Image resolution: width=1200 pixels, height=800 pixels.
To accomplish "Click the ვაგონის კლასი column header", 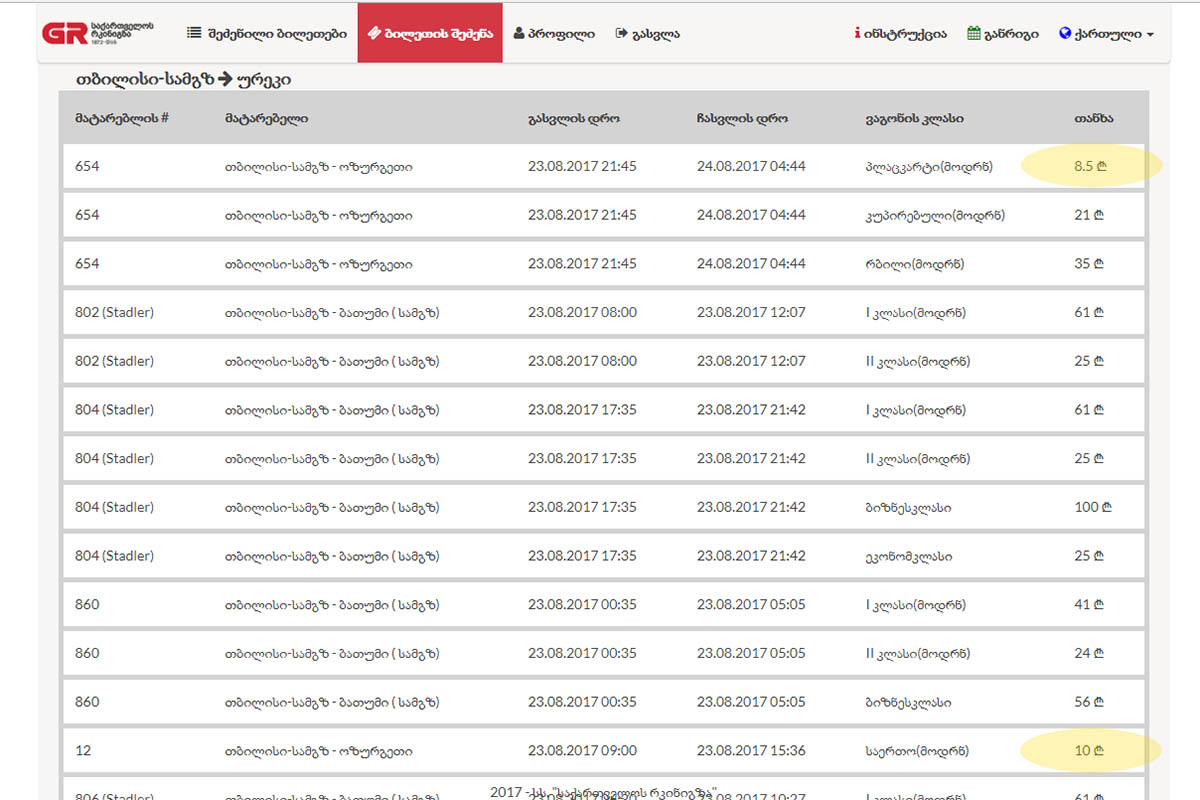I will coord(914,118).
